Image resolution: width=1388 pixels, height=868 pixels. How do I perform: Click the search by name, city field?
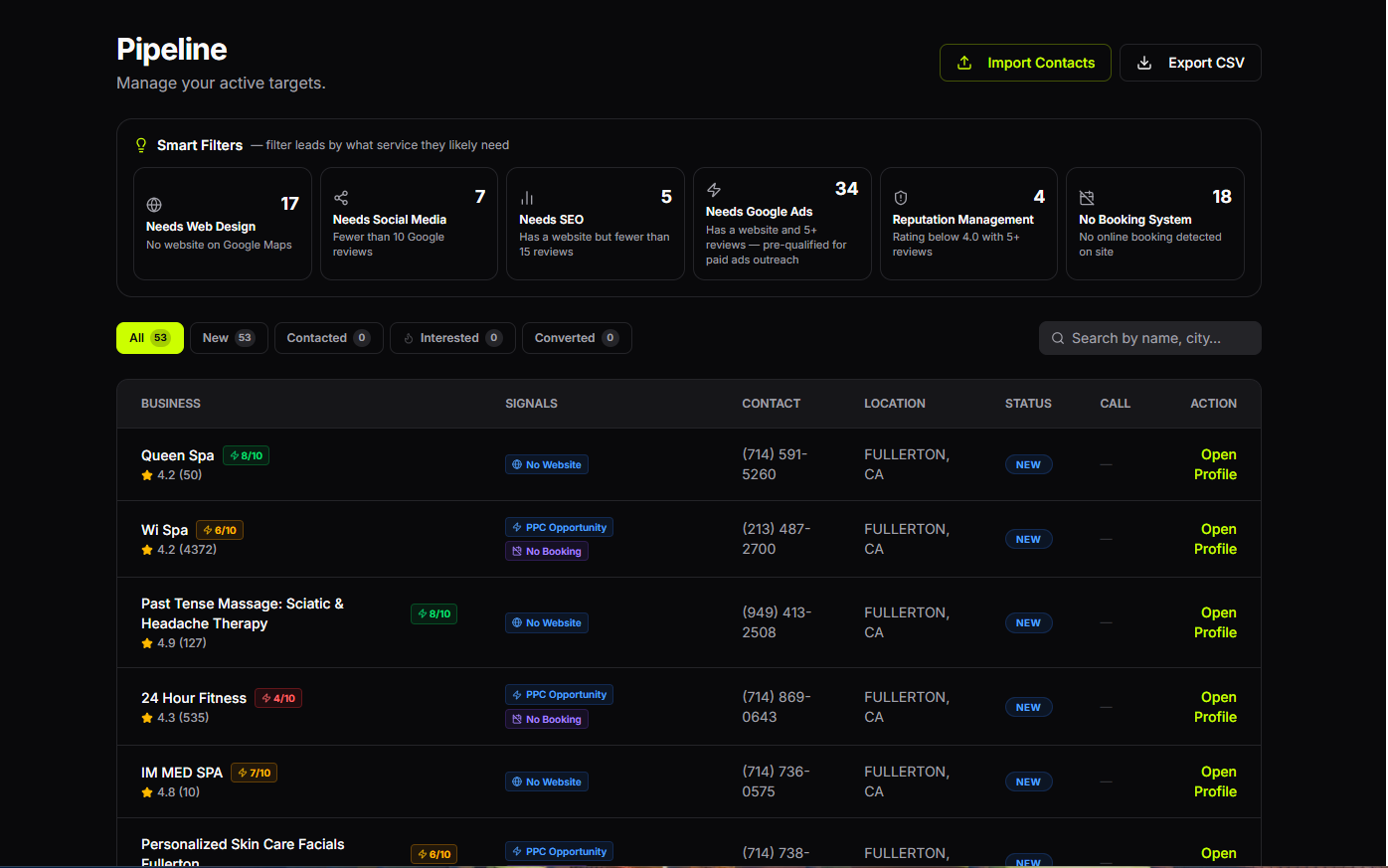[1150, 338]
